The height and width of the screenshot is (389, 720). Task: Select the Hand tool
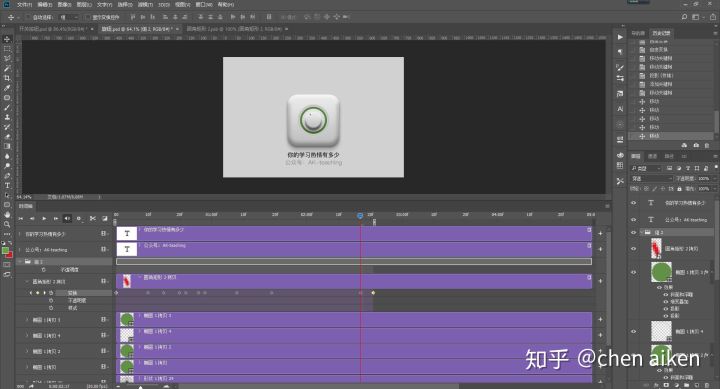pos(7,214)
